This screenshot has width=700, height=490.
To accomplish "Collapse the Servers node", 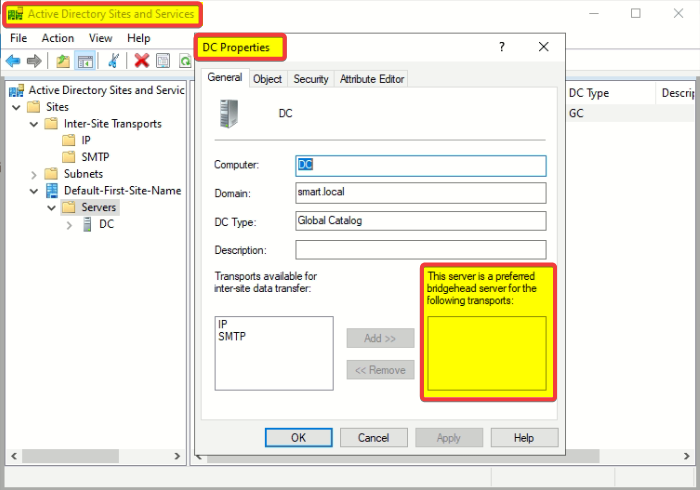I will click(x=51, y=208).
